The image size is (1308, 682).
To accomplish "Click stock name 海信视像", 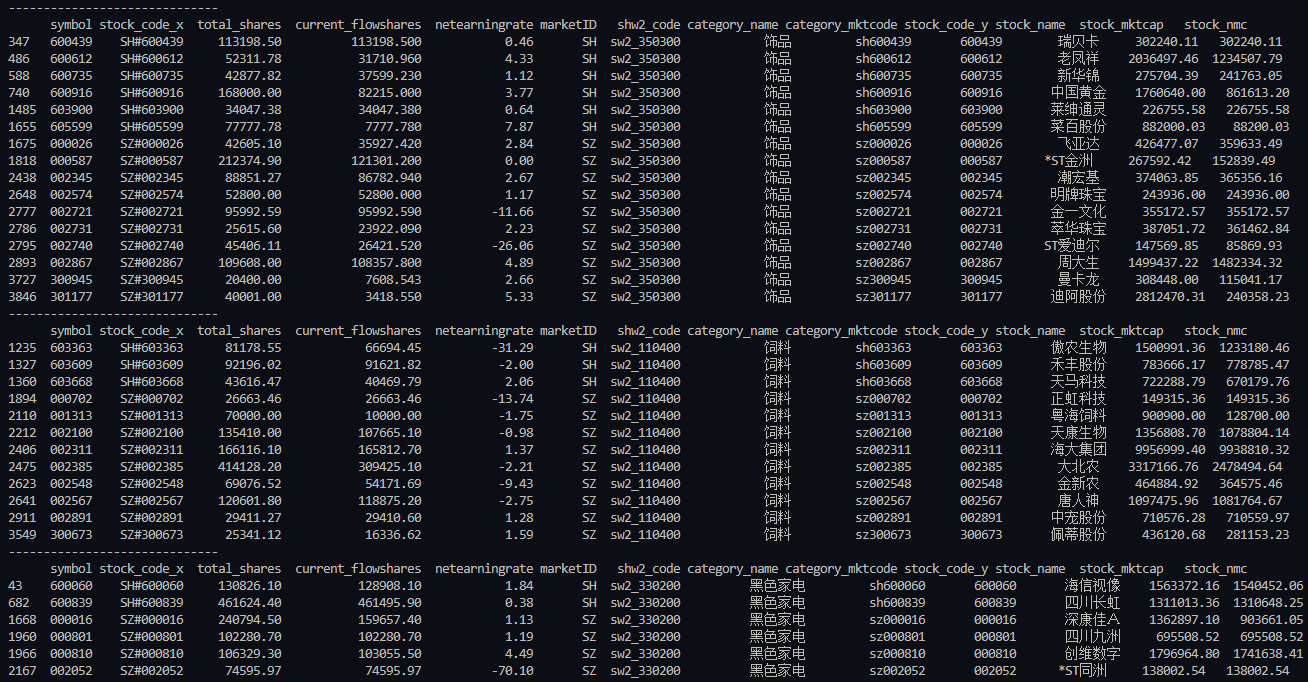I will (1092, 586).
